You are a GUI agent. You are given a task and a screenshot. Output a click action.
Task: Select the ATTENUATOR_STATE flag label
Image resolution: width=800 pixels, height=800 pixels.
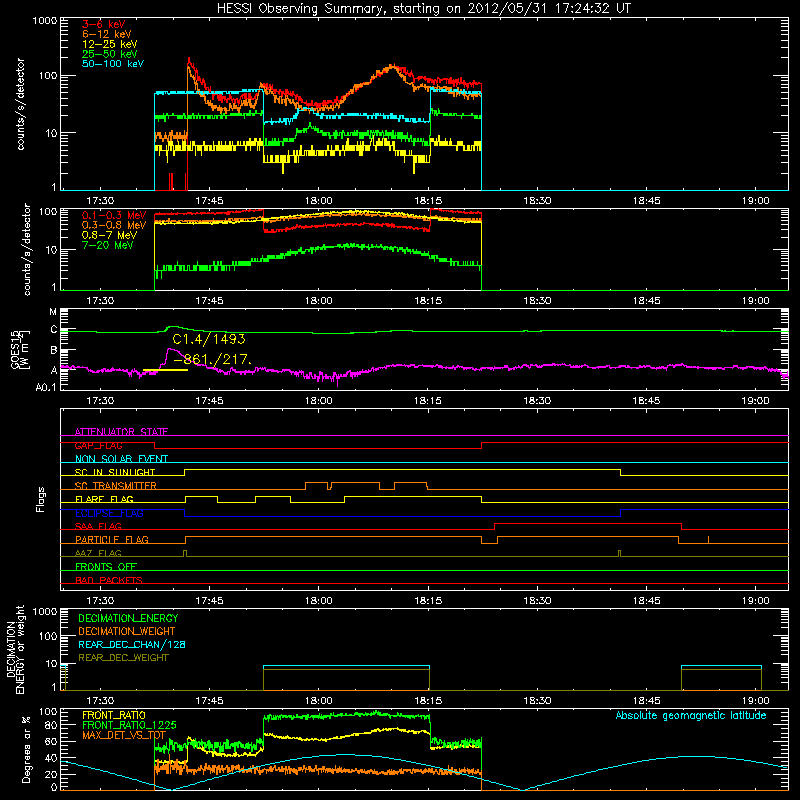pyautogui.click(x=121, y=432)
